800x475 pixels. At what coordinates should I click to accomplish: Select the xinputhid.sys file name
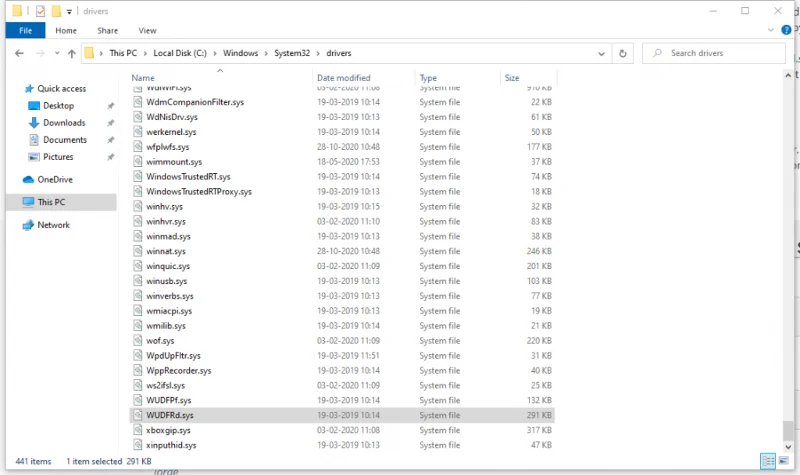(x=171, y=445)
